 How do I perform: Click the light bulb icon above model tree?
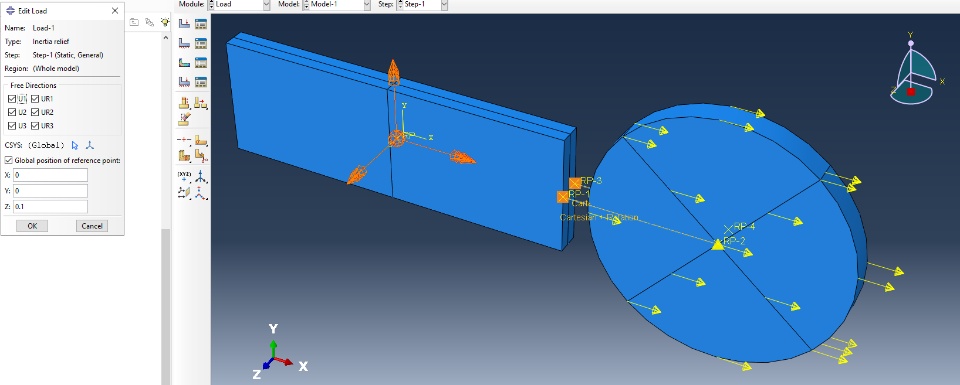pyautogui.click(x=165, y=22)
